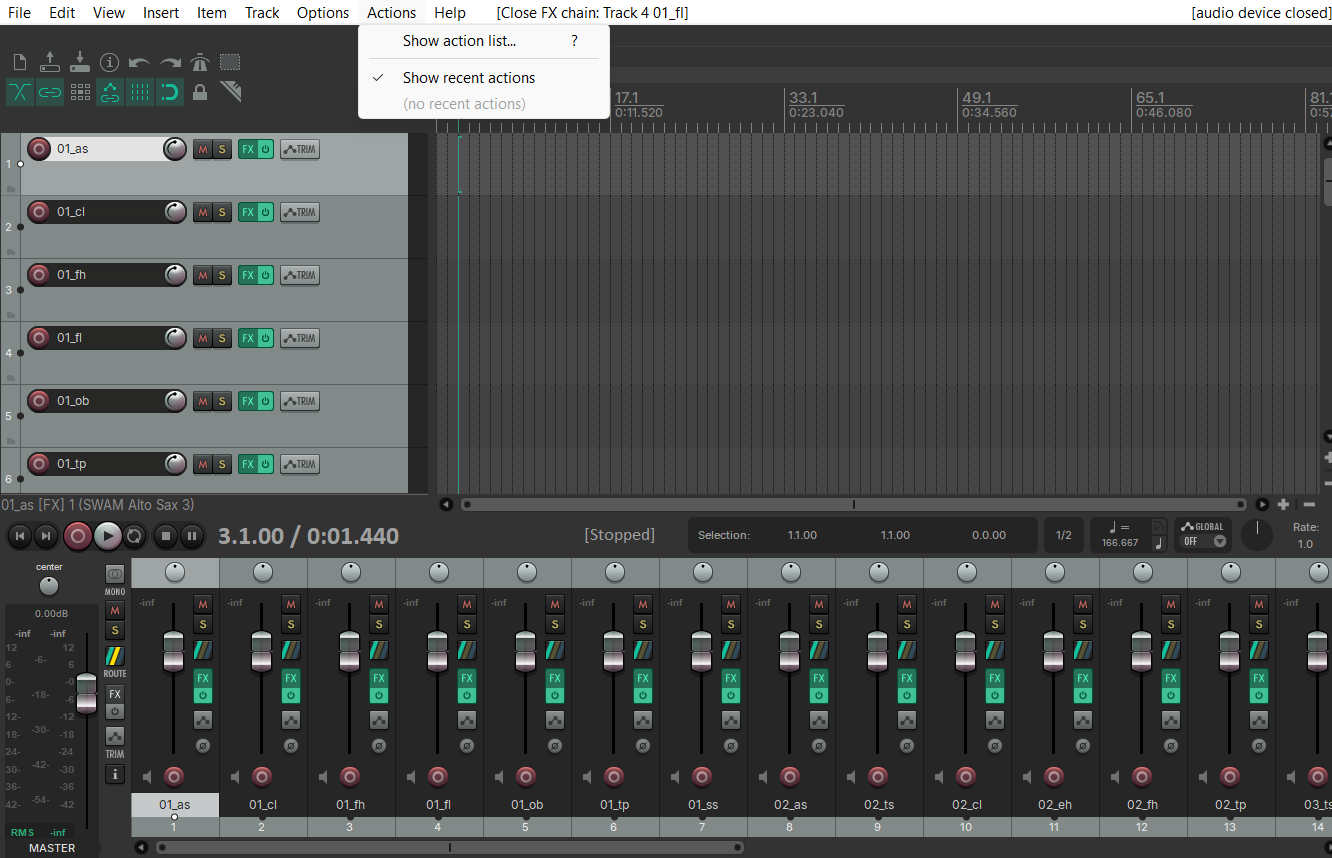Arm track 01_cl record button in track panel
Image resolution: width=1332 pixels, height=858 pixels.
pos(39,212)
